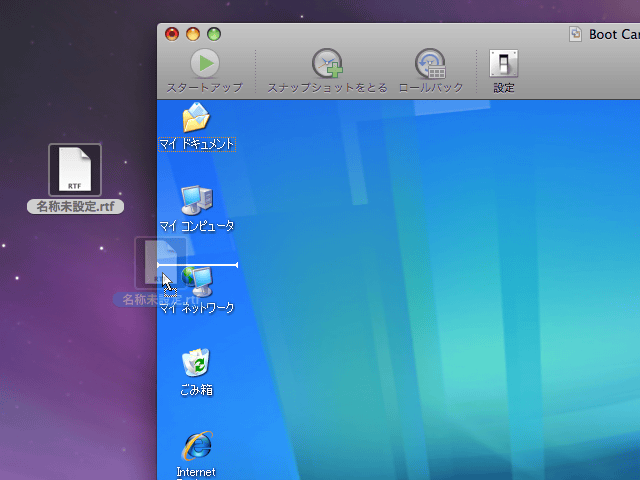The image size is (640, 480).
Task: Select the マイ ドキュメント folder icon
Action: (196, 118)
